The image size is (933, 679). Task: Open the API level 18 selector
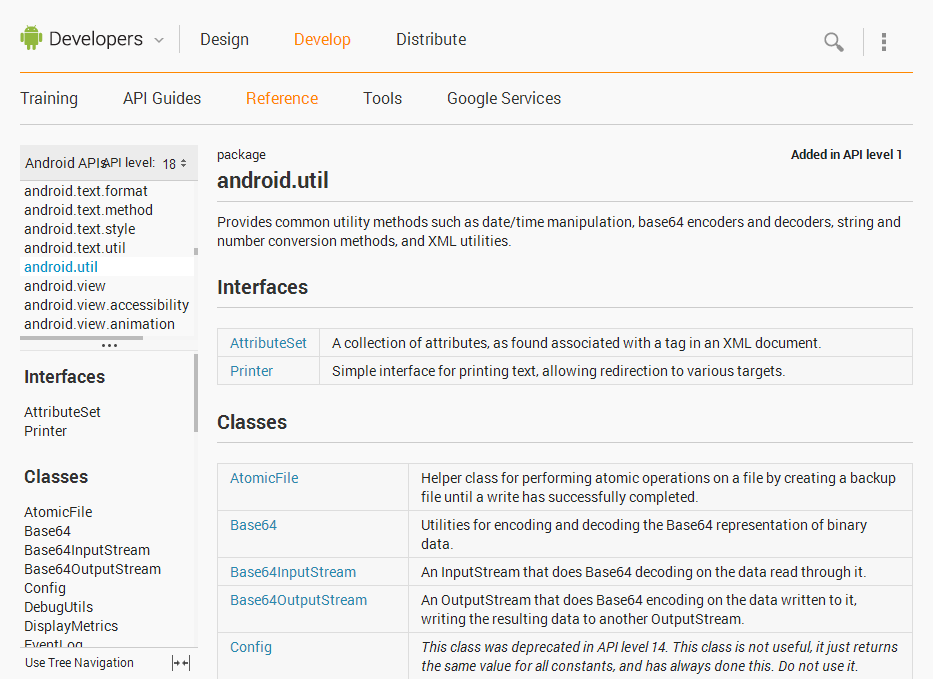[175, 163]
